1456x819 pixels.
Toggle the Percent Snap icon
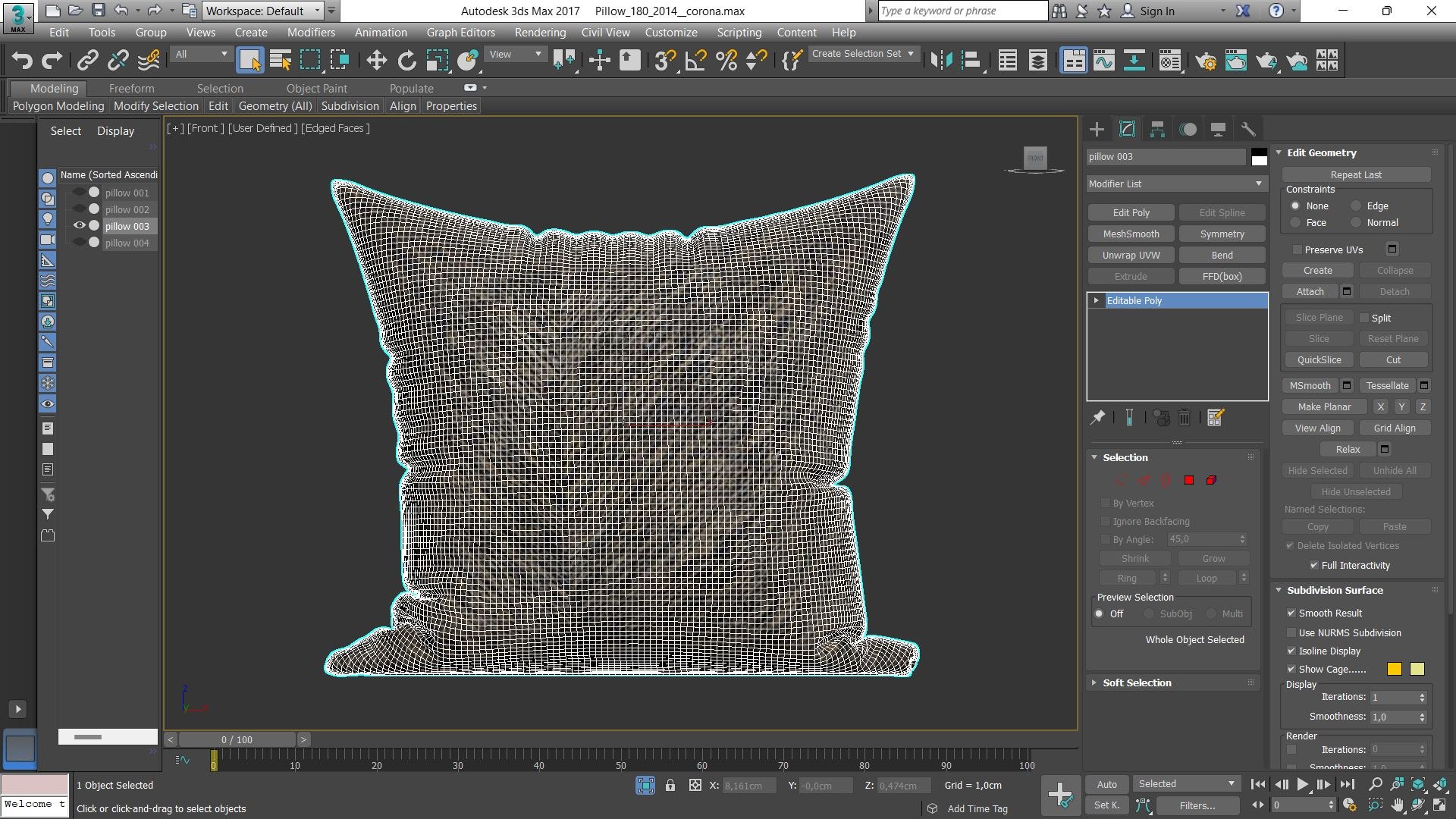tap(726, 61)
